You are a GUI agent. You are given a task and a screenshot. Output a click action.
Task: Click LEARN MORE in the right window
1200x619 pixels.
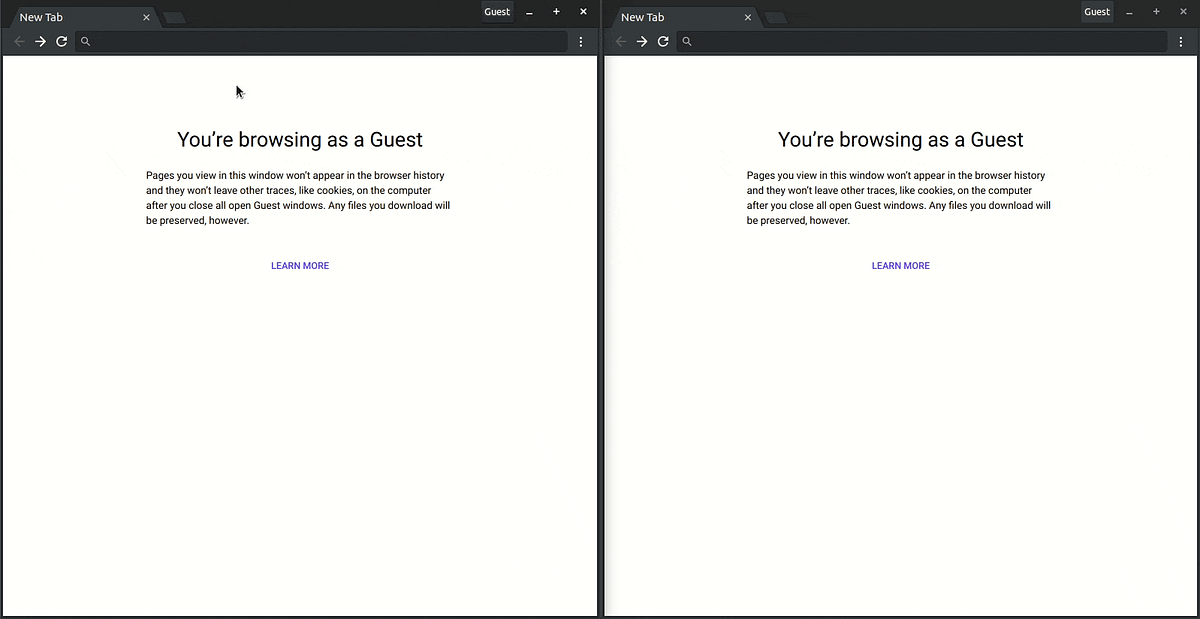[x=900, y=265]
